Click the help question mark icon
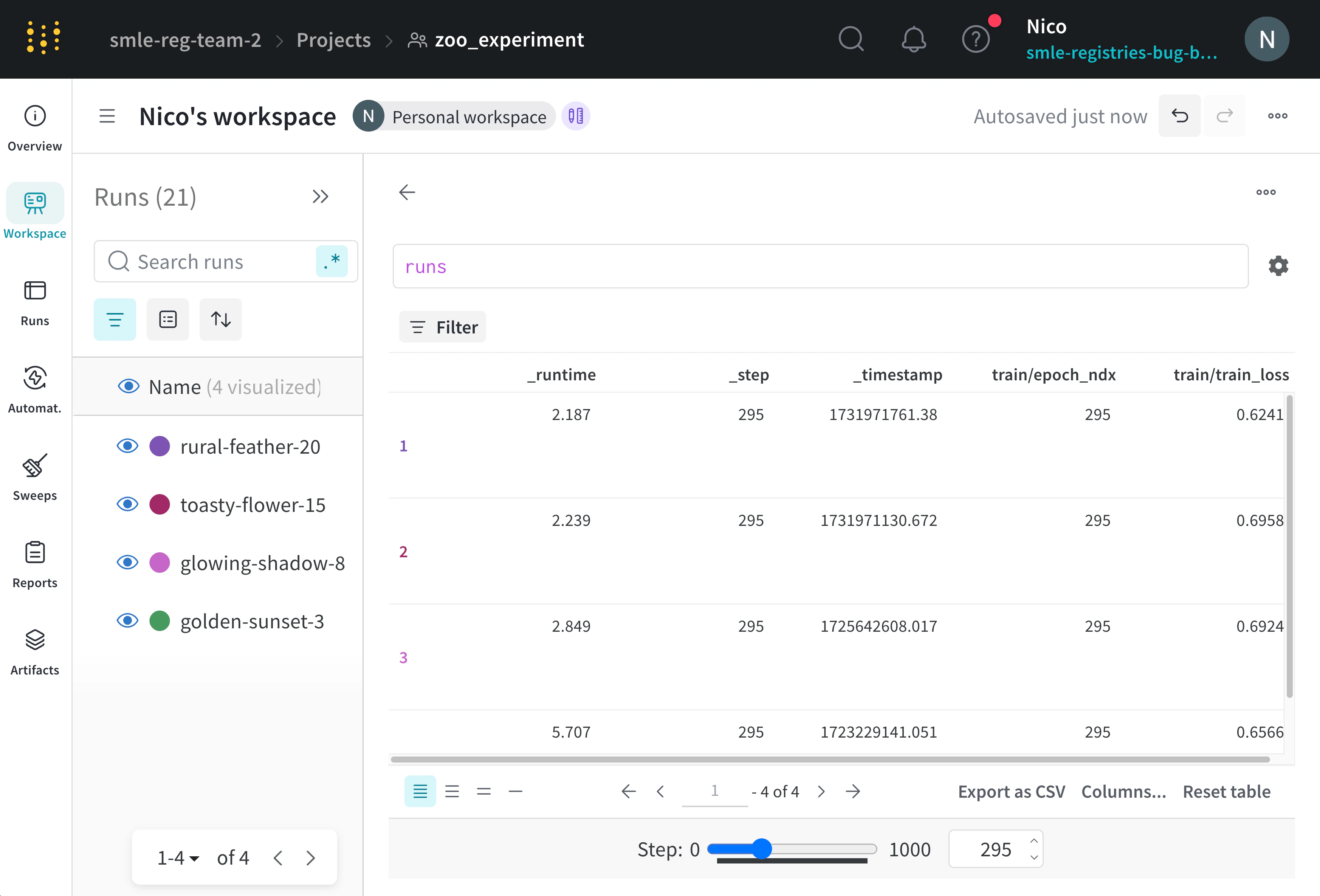1320x896 pixels. pos(975,40)
